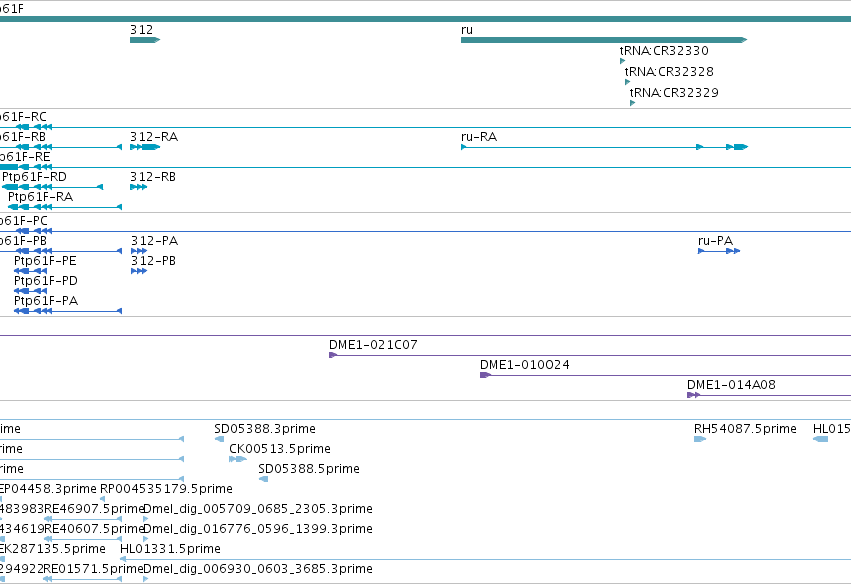The image size is (851, 584).
Task: Select the Ptp61F-PA protein label
Action: click(46, 301)
